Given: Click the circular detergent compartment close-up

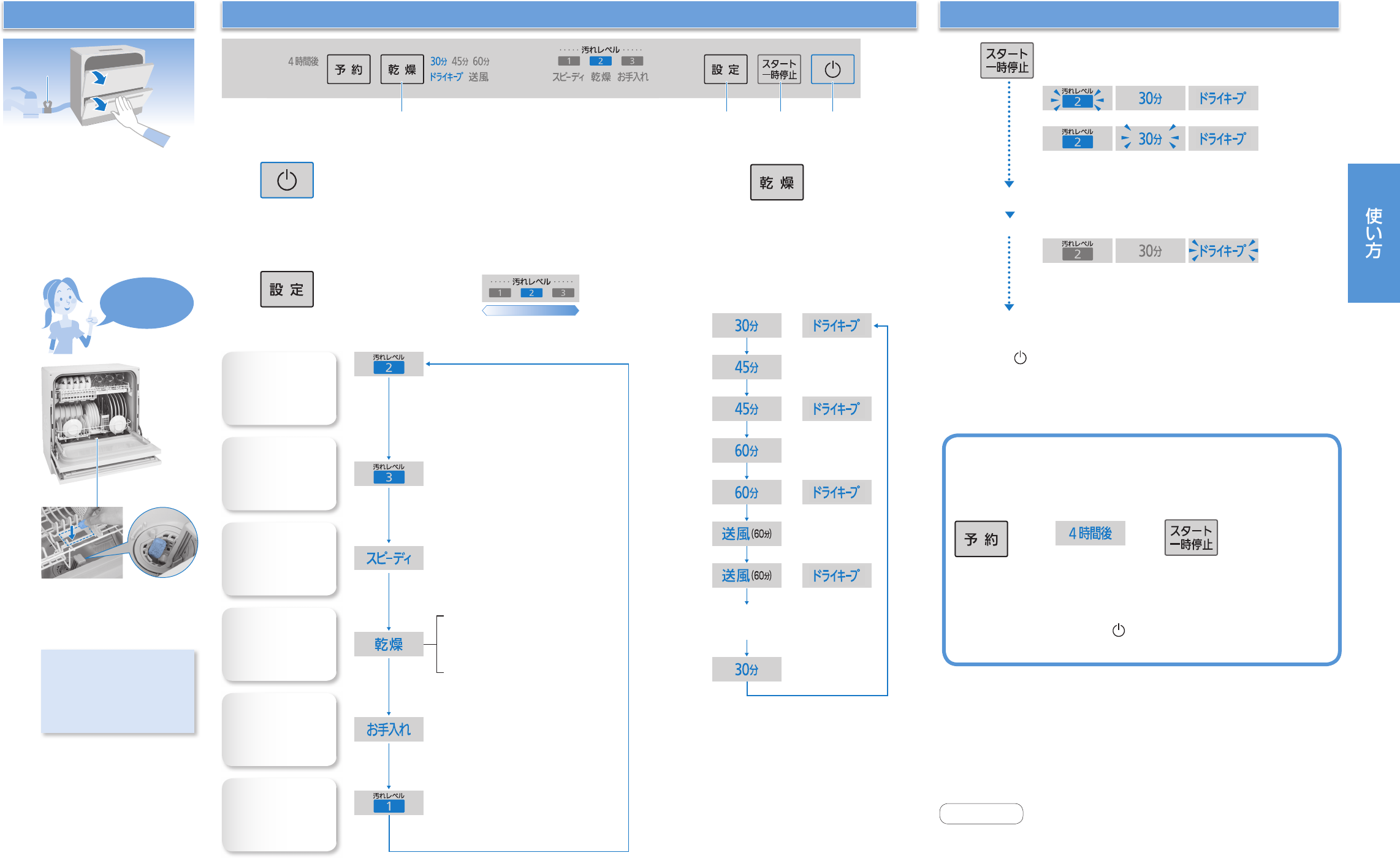Looking at the screenshot, I should click(162, 542).
